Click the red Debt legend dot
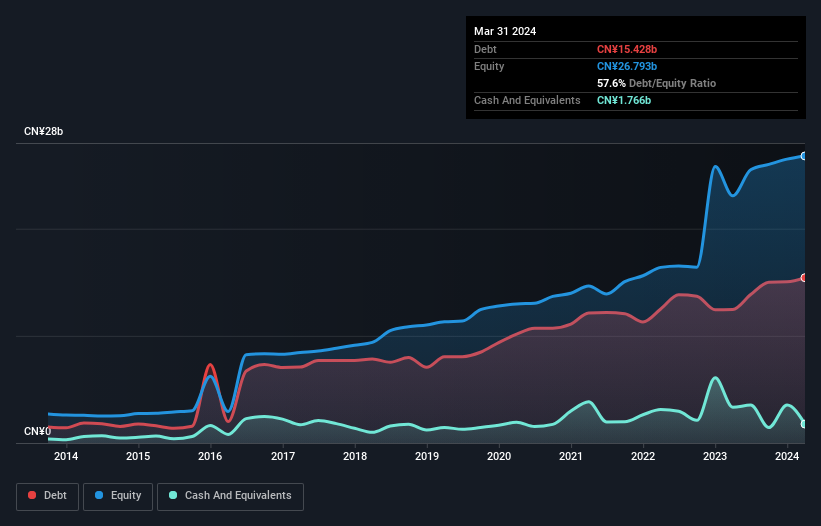The height and width of the screenshot is (526, 821). pyautogui.click(x=32, y=495)
